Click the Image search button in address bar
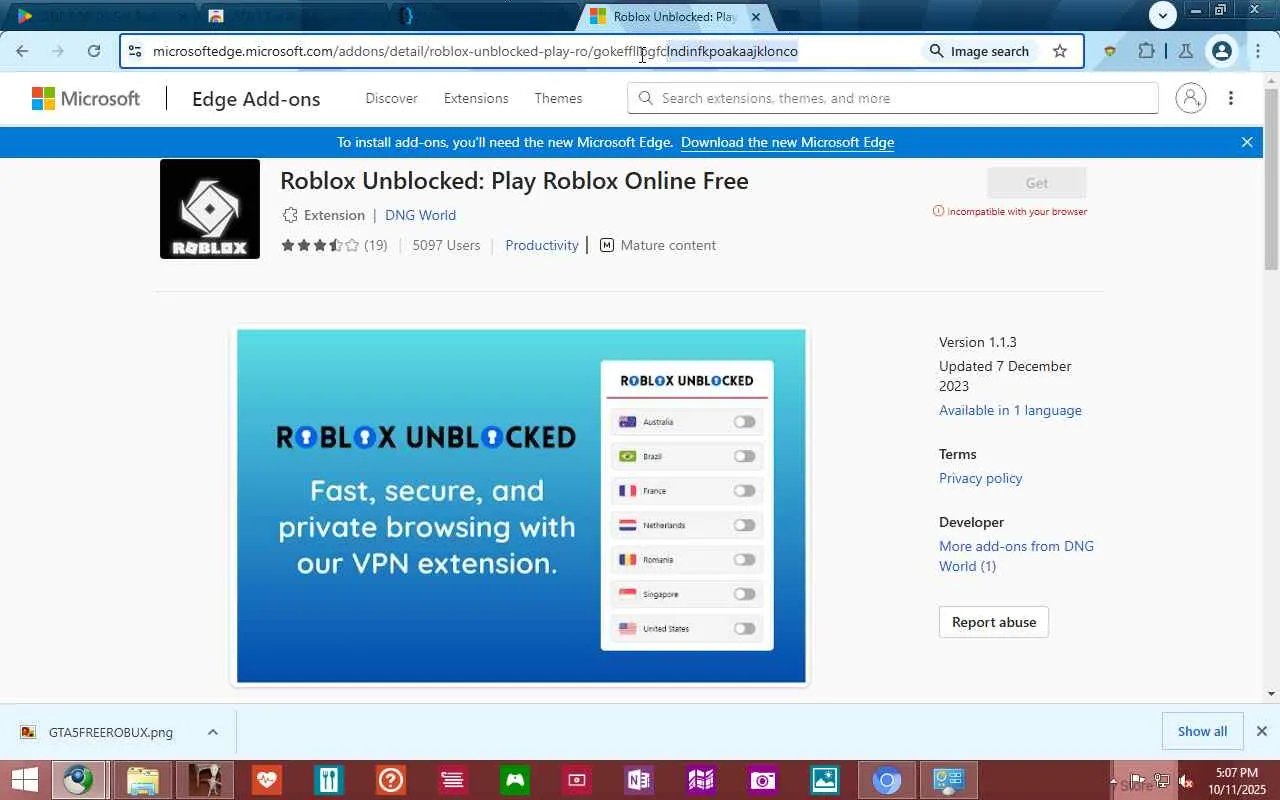 click(979, 51)
